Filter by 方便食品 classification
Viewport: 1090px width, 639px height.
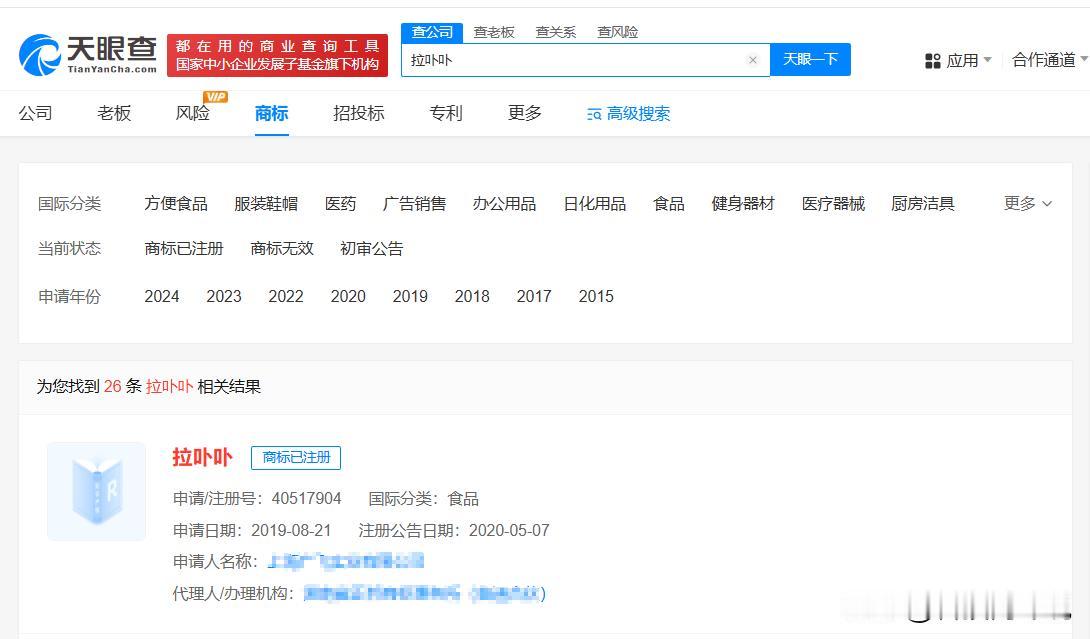click(176, 204)
